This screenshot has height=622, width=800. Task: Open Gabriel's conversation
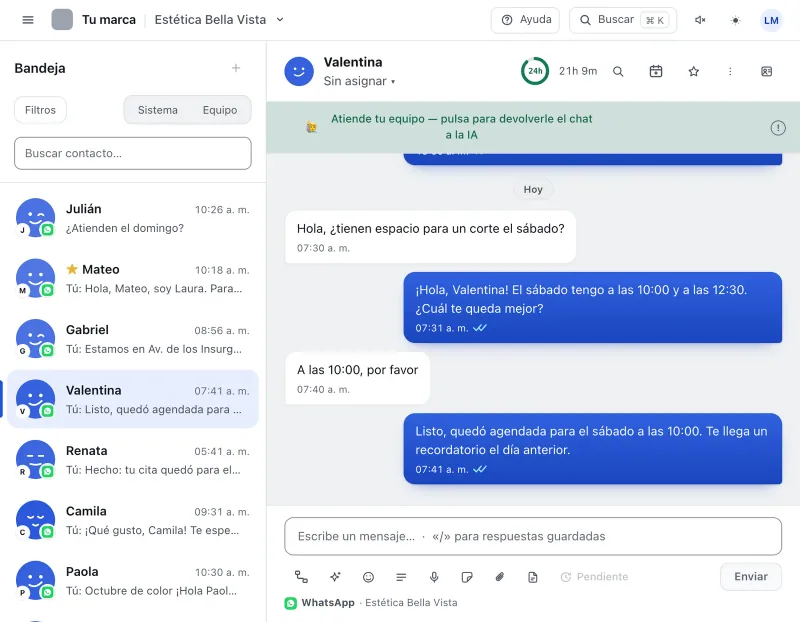pyautogui.click(x=133, y=339)
